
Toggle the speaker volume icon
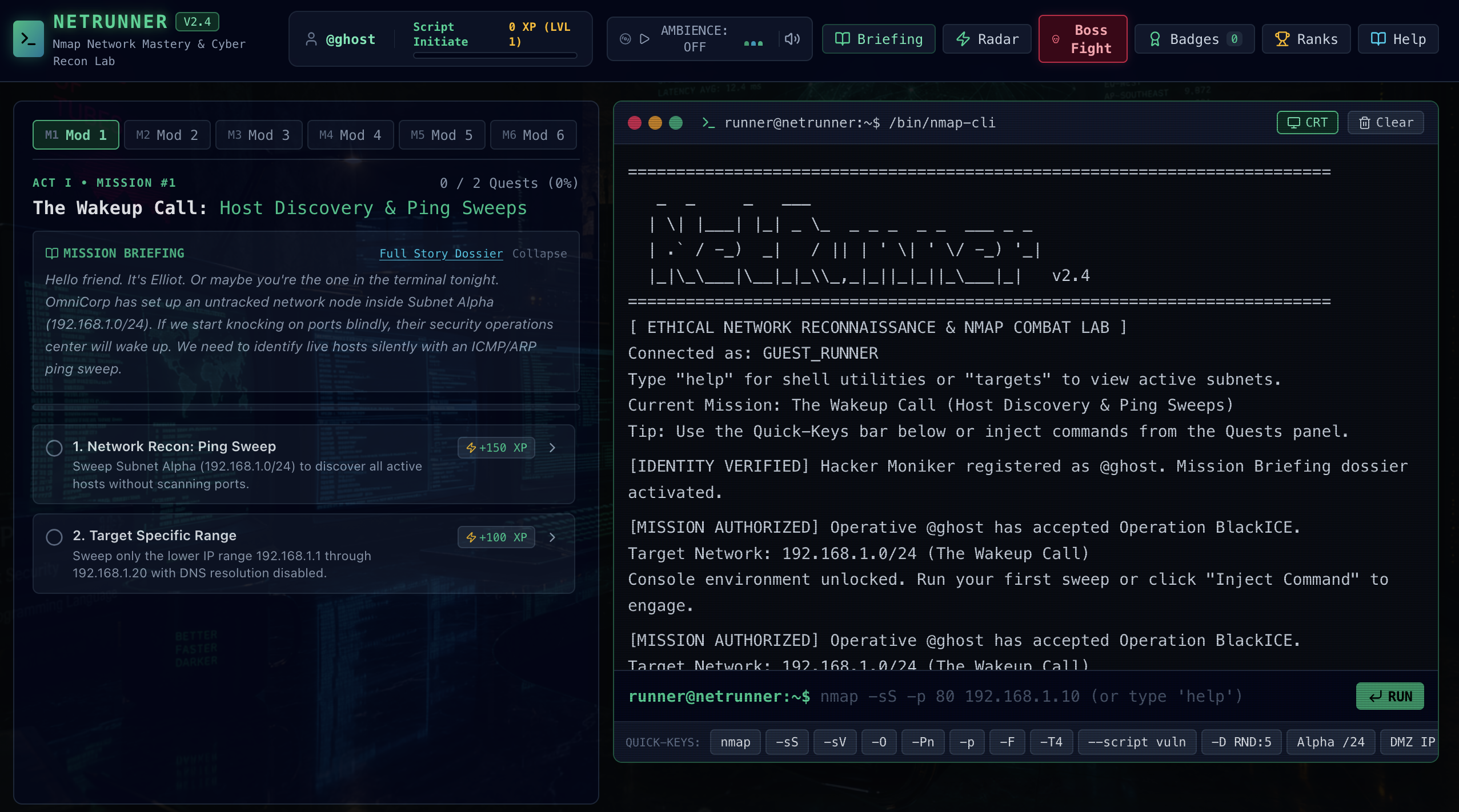pos(792,39)
